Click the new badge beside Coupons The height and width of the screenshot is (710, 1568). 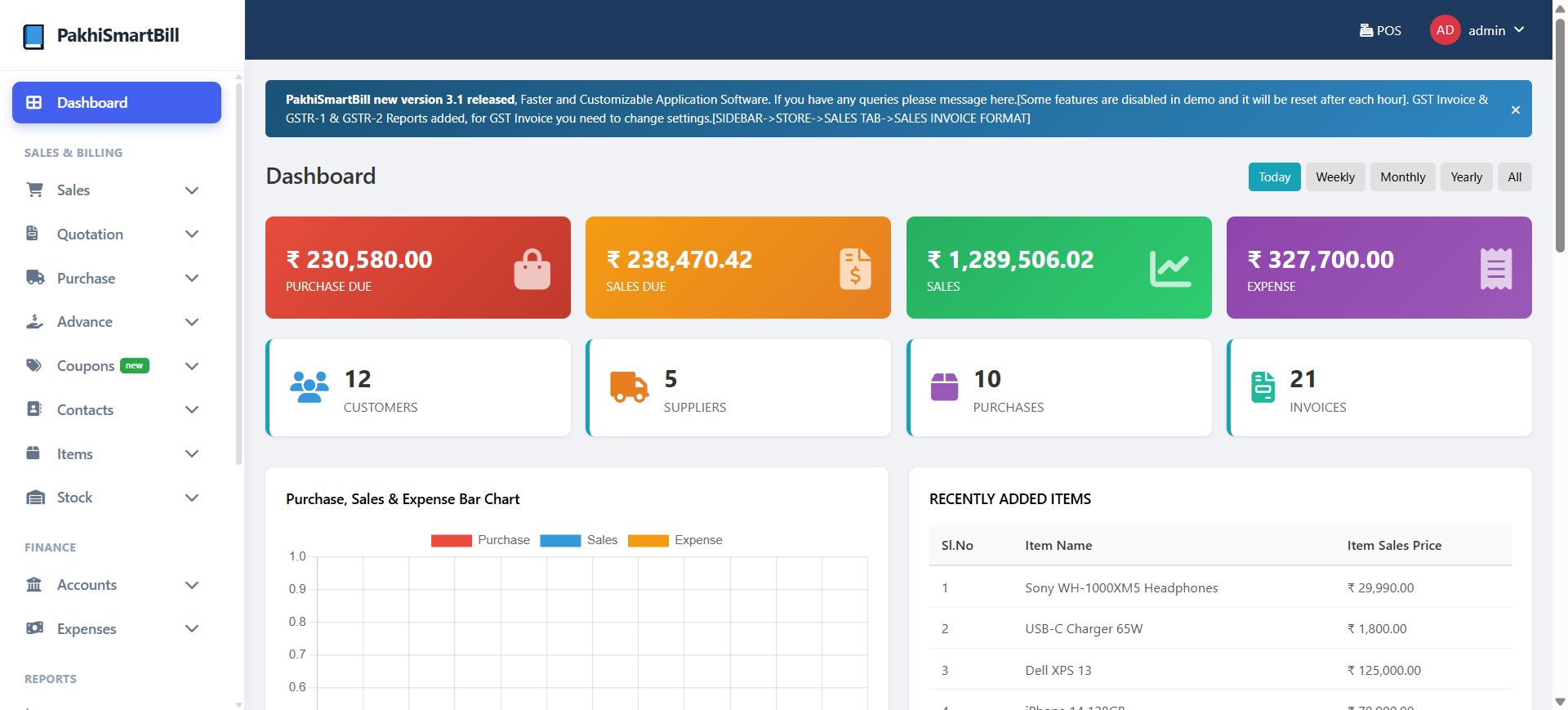135,365
